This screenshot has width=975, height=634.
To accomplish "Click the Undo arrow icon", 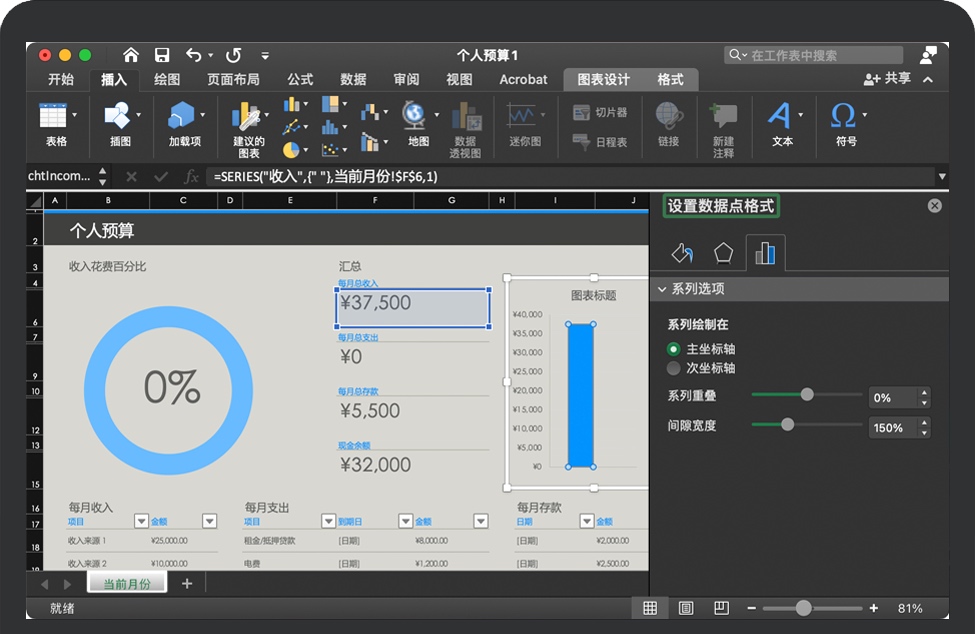I will point(194,55).
